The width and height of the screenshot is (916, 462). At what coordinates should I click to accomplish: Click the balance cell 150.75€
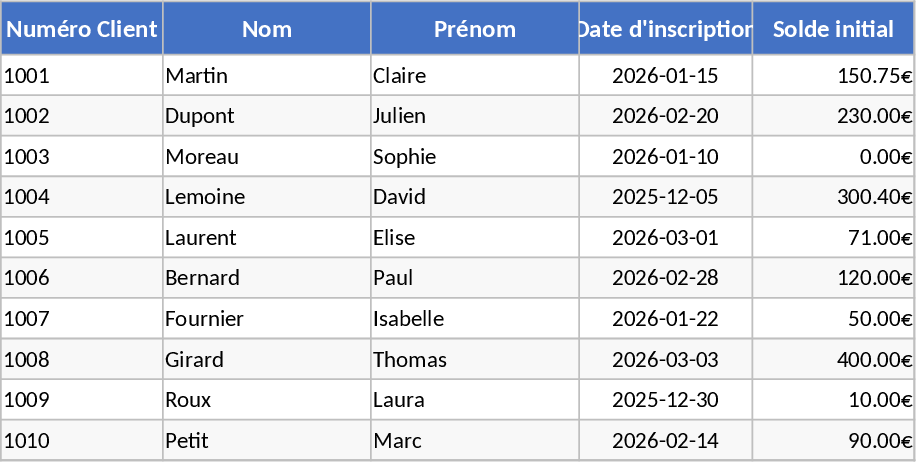tap(833, 76)
